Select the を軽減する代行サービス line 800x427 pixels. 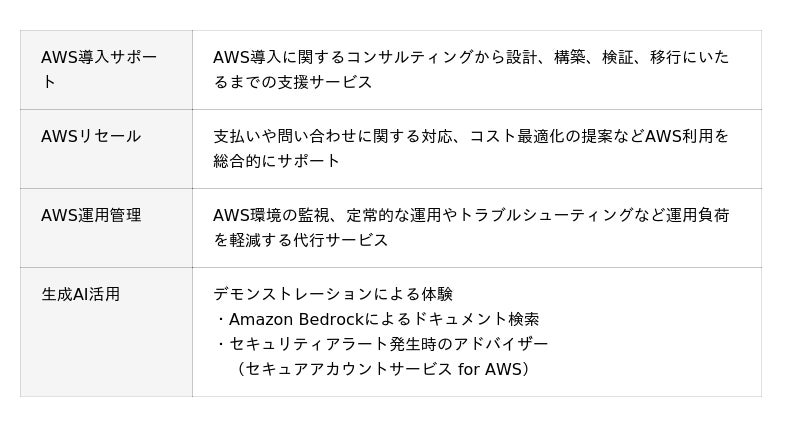301,240
